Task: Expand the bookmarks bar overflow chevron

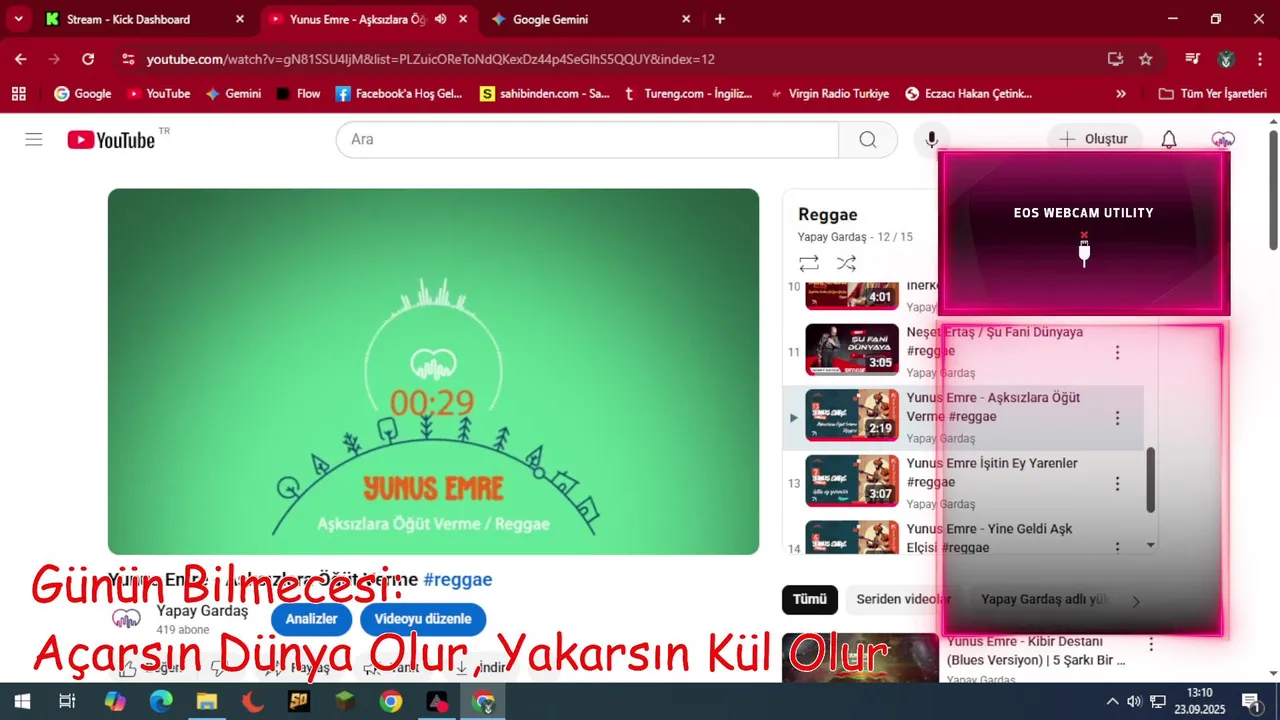Action: pos(1120,93)
